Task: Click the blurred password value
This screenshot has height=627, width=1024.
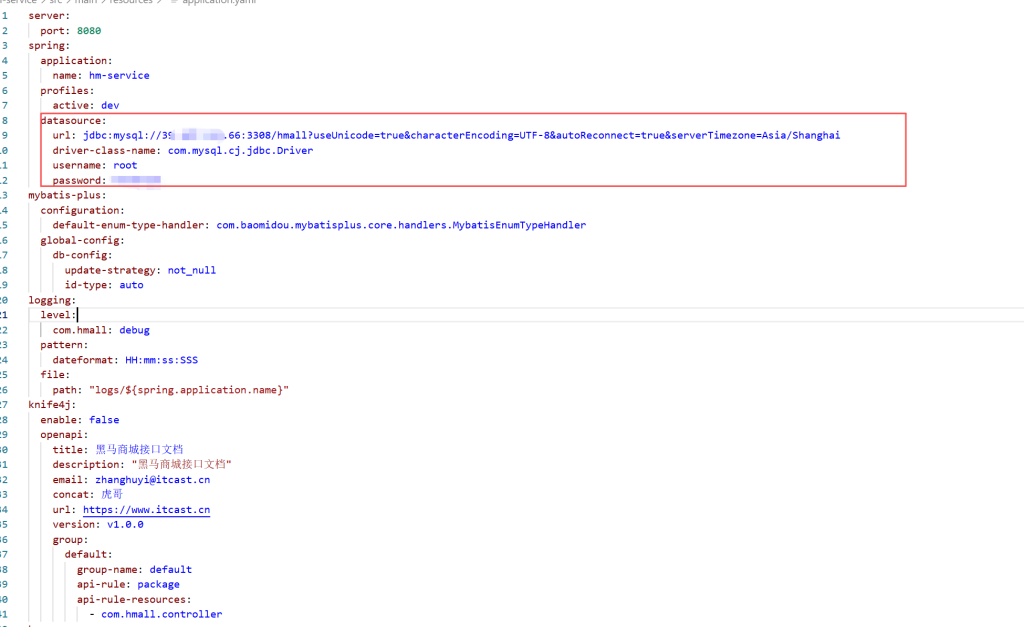Action: click(x=136, y=181)
